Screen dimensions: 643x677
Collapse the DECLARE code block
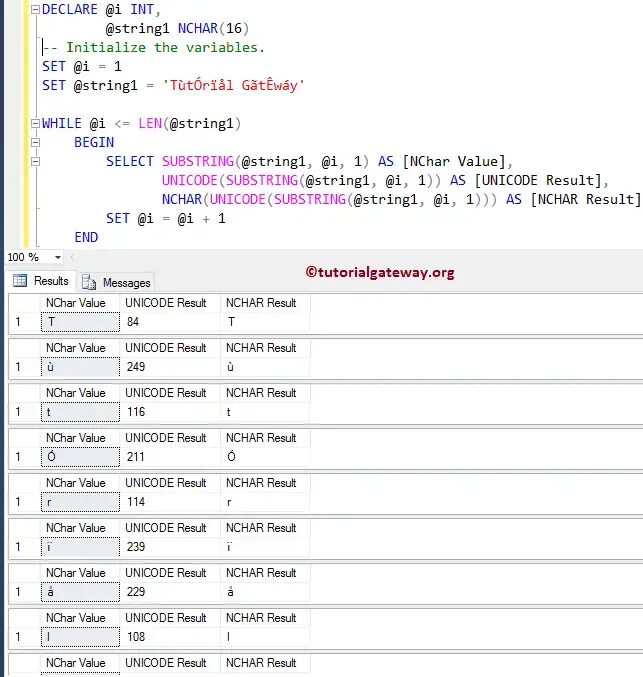[x=35, y=9]
